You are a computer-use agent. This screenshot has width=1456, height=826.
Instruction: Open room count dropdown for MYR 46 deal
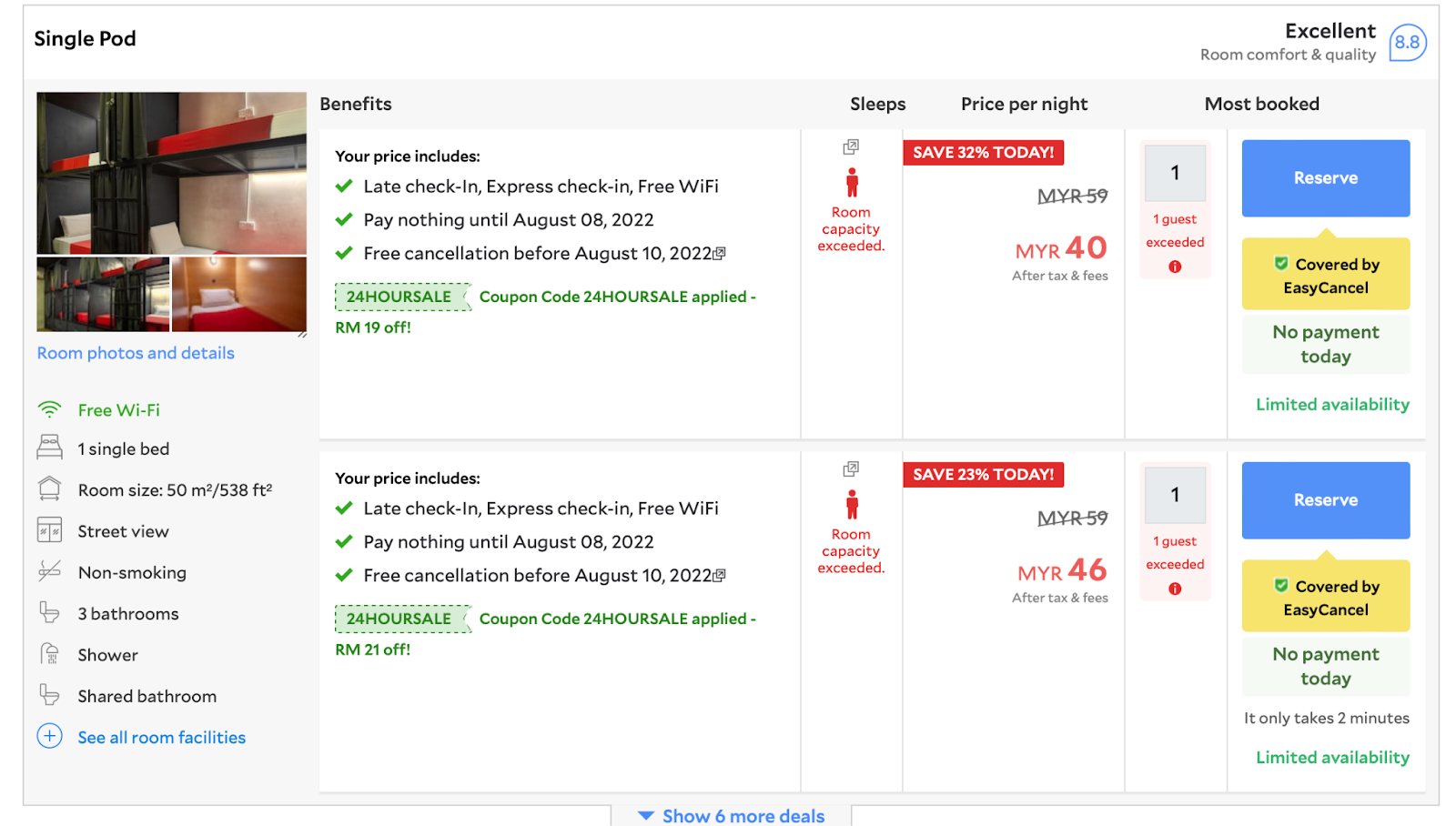1175,495
